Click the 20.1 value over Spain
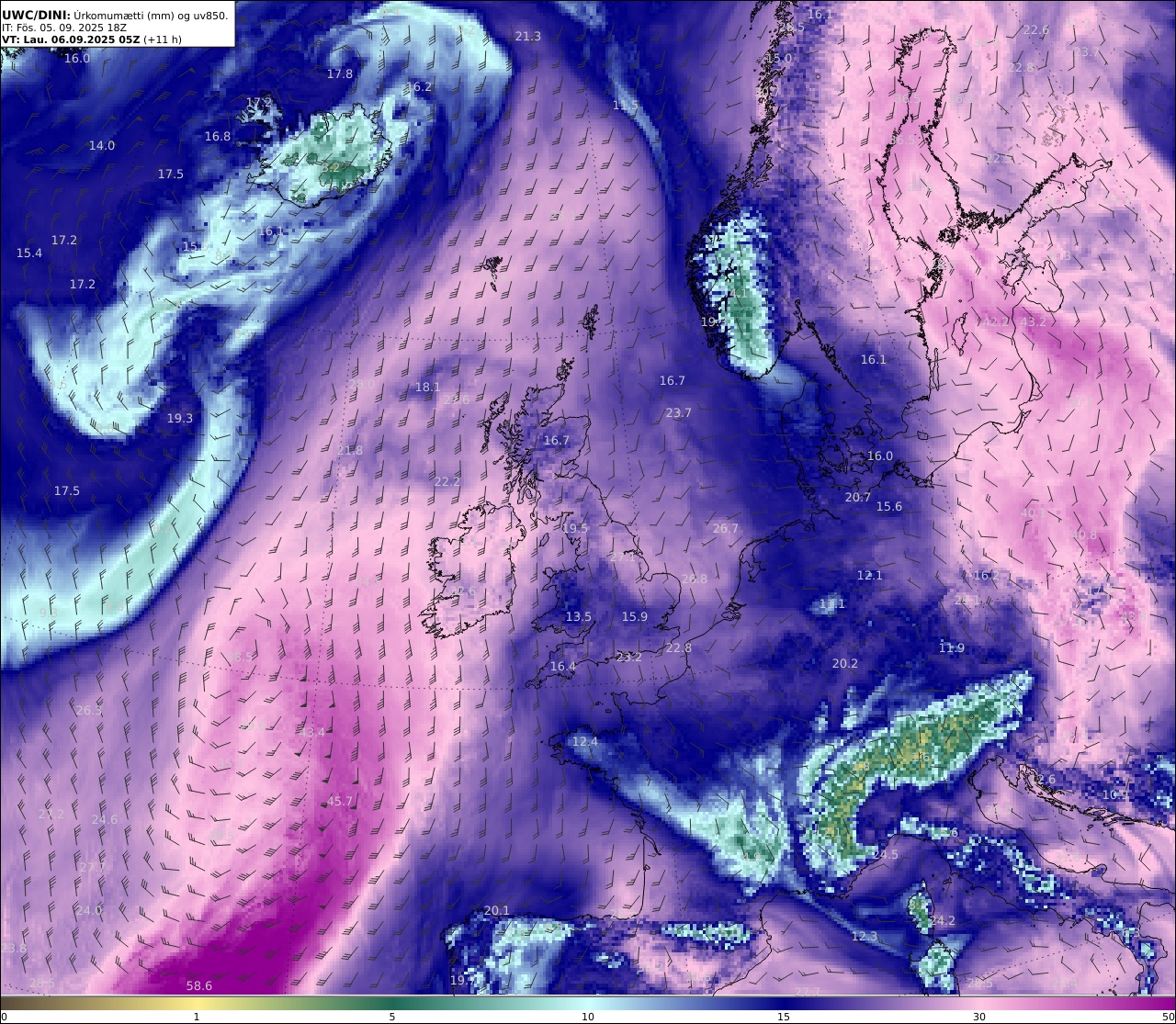Image resolution: width=1176 pixels, height=1024 pixels. 497,910
